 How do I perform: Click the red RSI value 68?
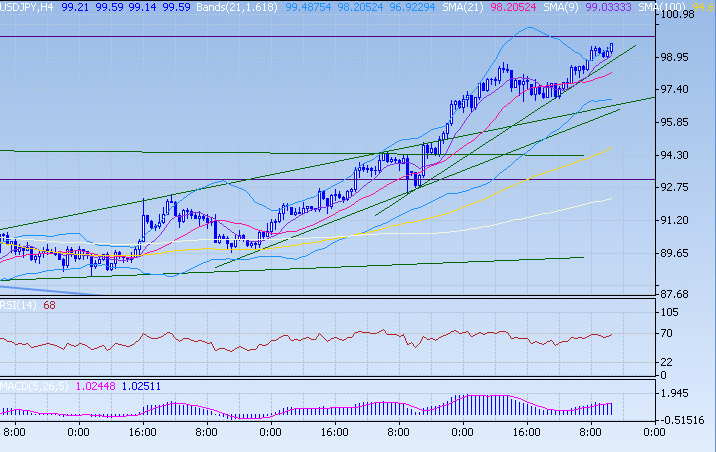48,304
